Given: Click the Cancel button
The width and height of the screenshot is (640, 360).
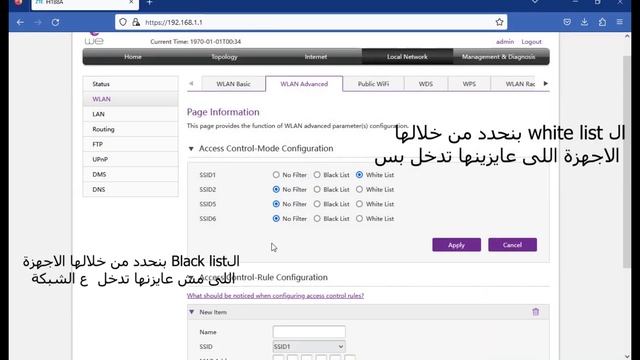Looking at the screenshot, I should [512, 245].
